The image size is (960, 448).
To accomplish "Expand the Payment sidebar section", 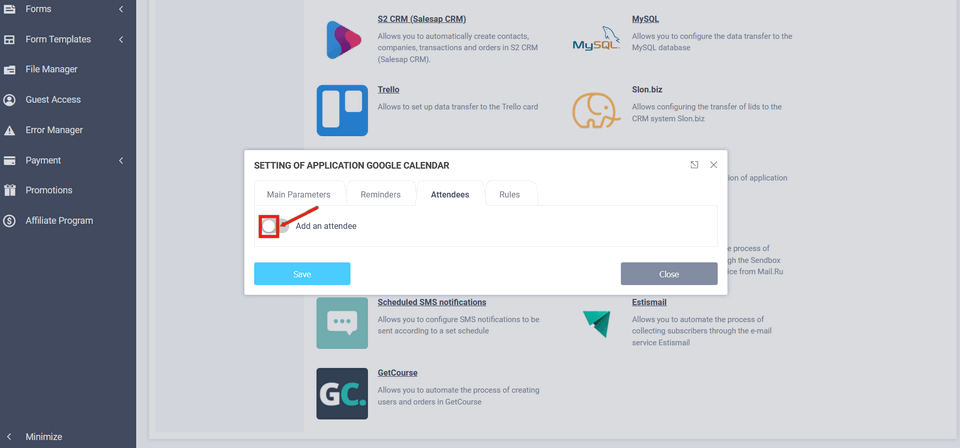I will click(x=121, y=160).
